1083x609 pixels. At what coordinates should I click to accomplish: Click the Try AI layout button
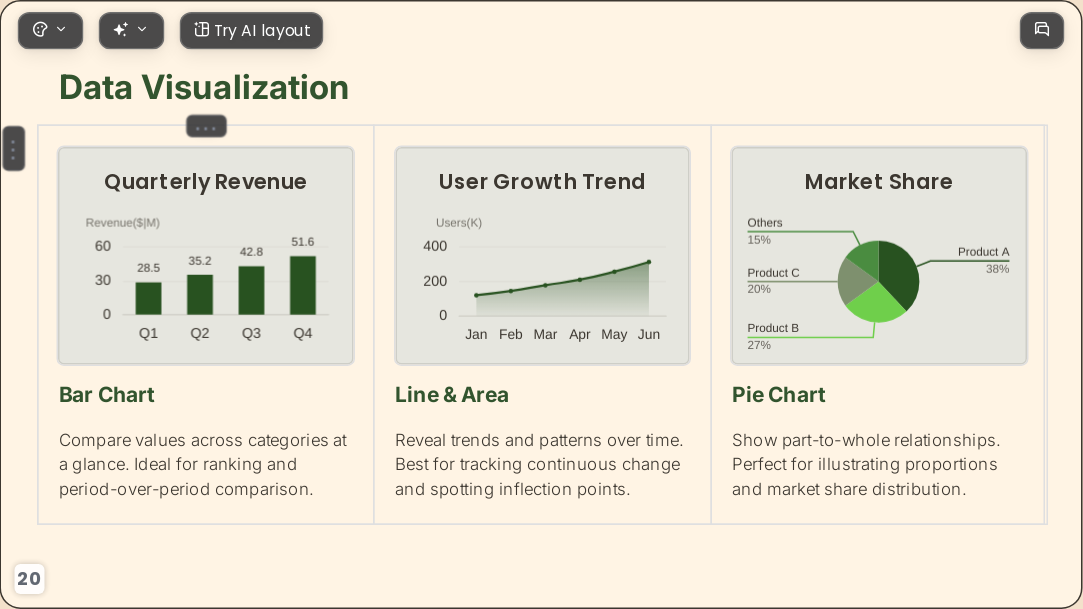[x=251, y=30]
